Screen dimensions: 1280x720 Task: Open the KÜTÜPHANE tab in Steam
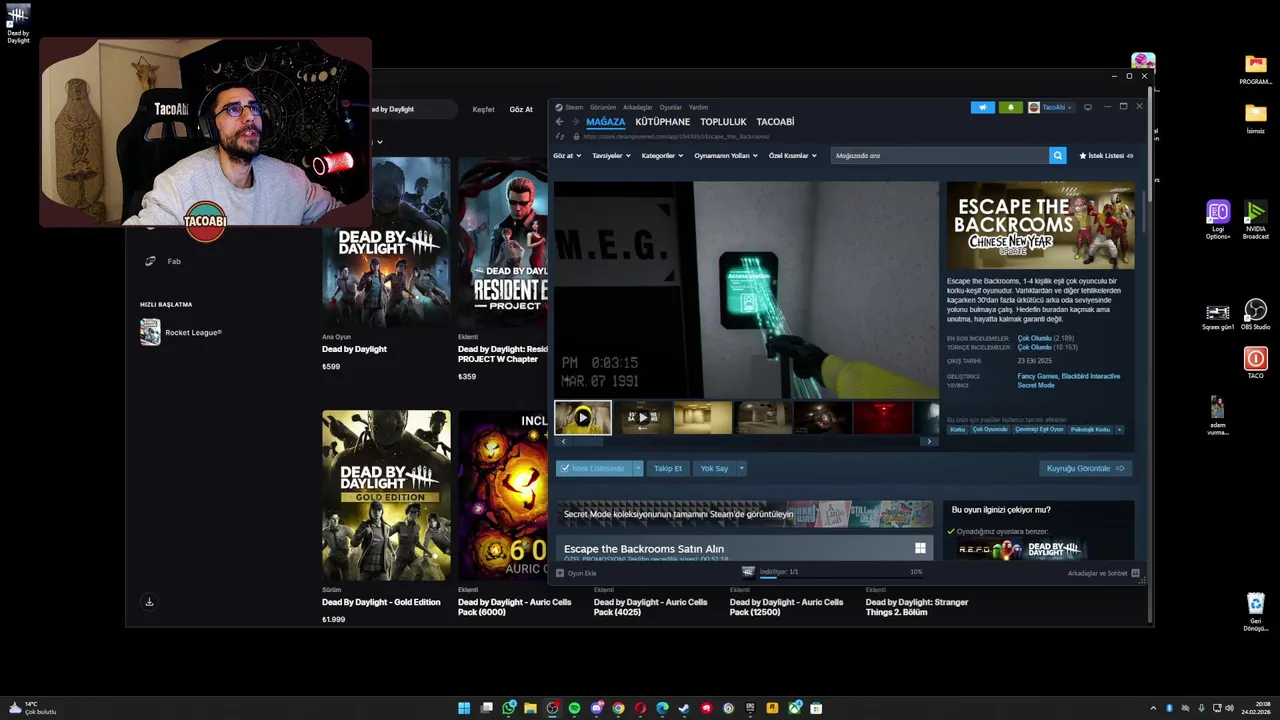pyautogui.click(x=662, y=122)
